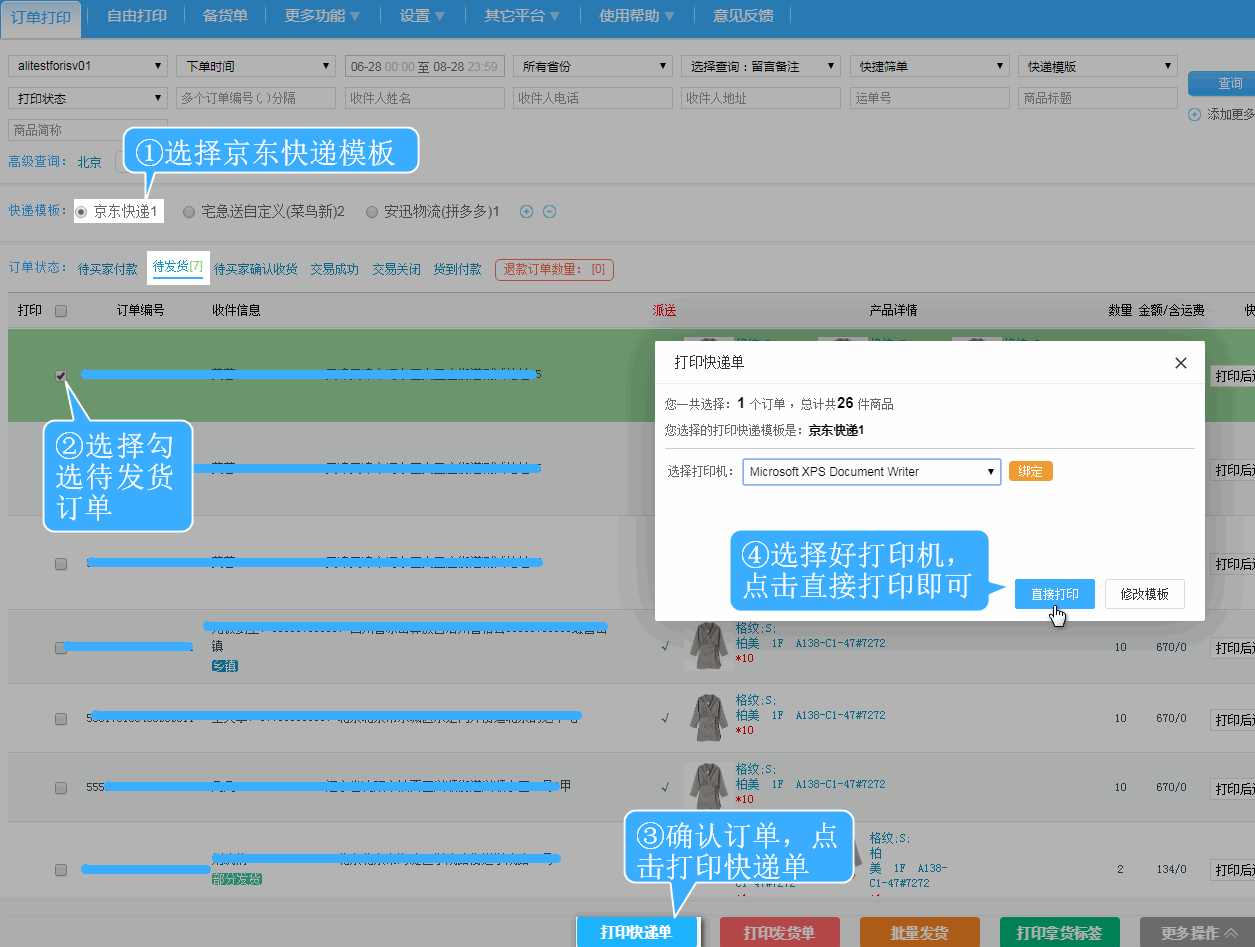Click the plus icon beside 添加更多
This screenshot has height=947, width=1255.
coord(1194,114)
